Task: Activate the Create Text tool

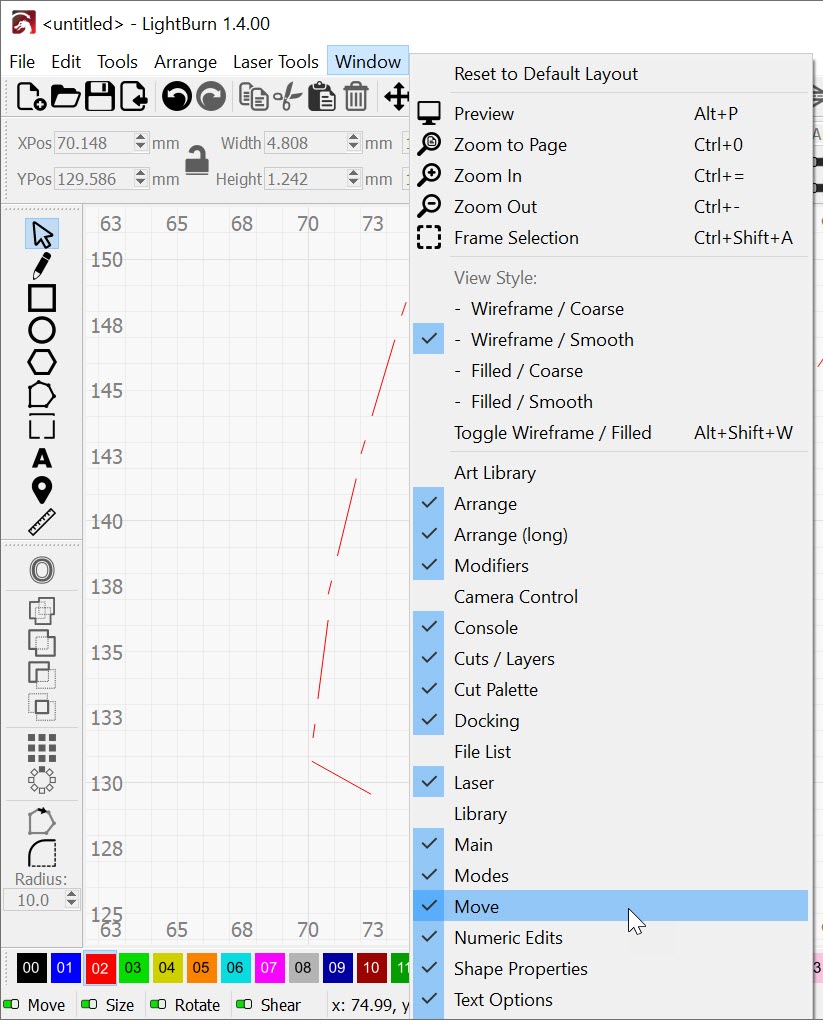Action: pos(42,458)
